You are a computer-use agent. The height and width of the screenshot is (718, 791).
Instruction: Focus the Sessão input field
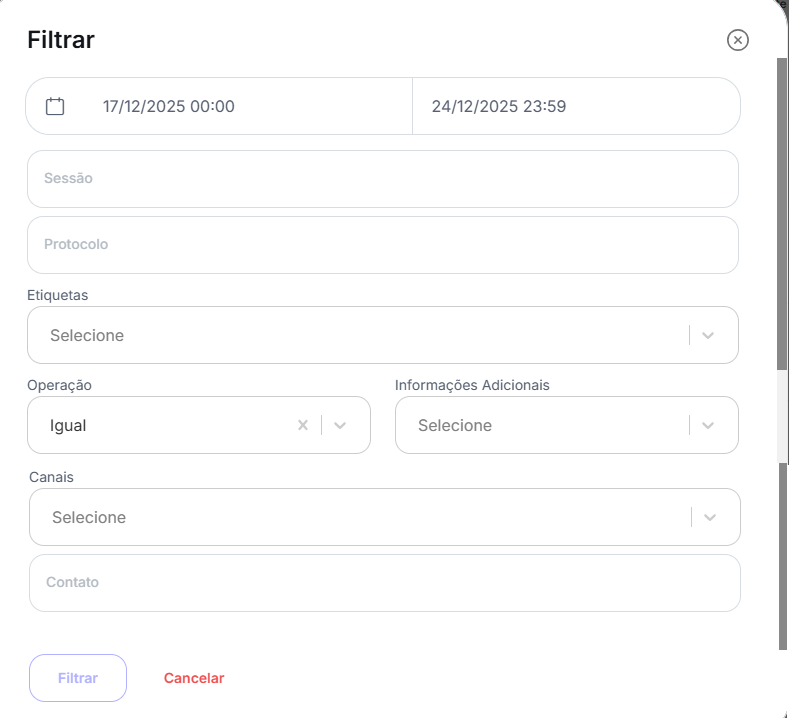(383, 179)
